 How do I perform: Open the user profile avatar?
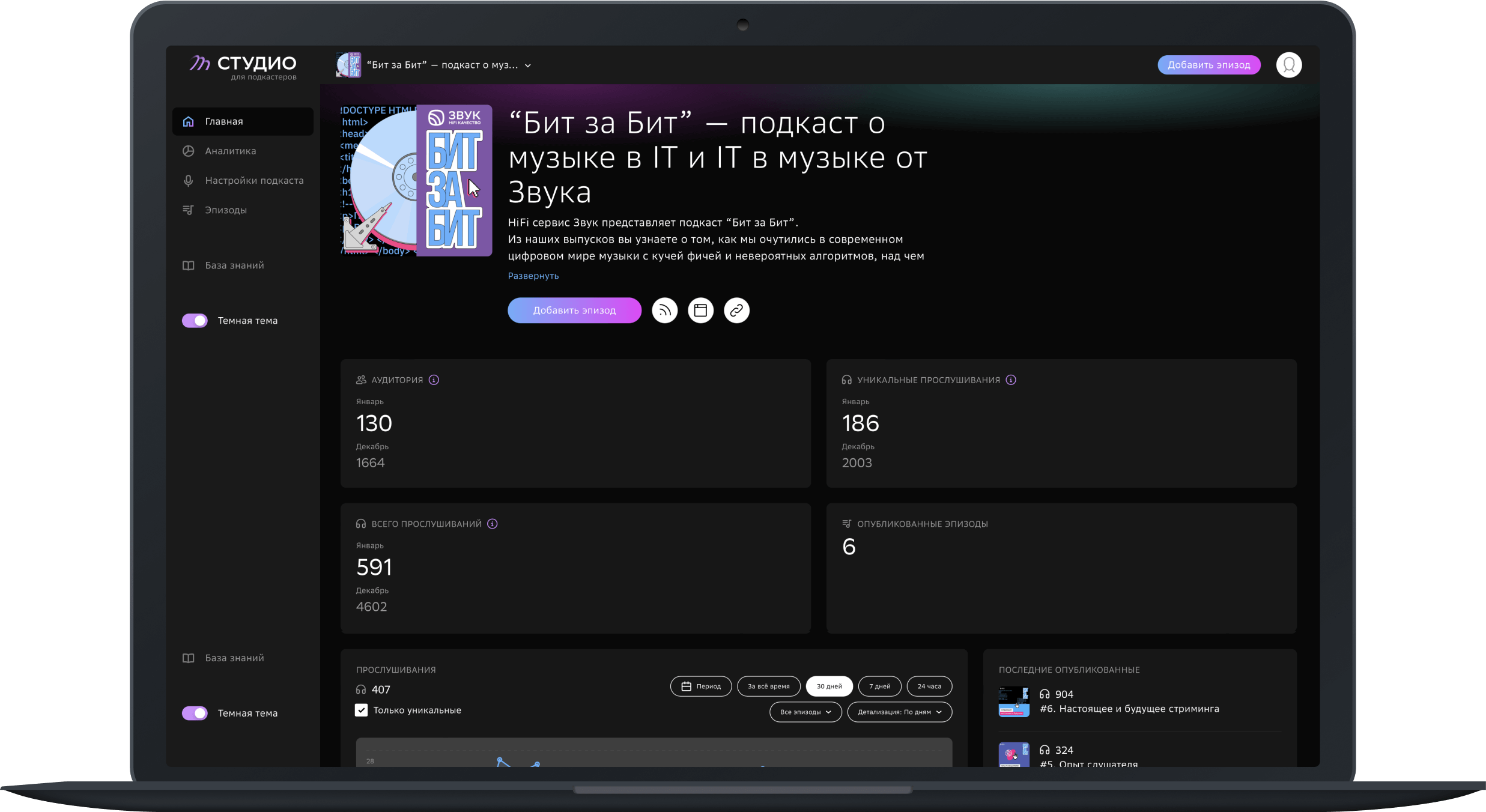pyautogui.click(x=1288, y=65)
